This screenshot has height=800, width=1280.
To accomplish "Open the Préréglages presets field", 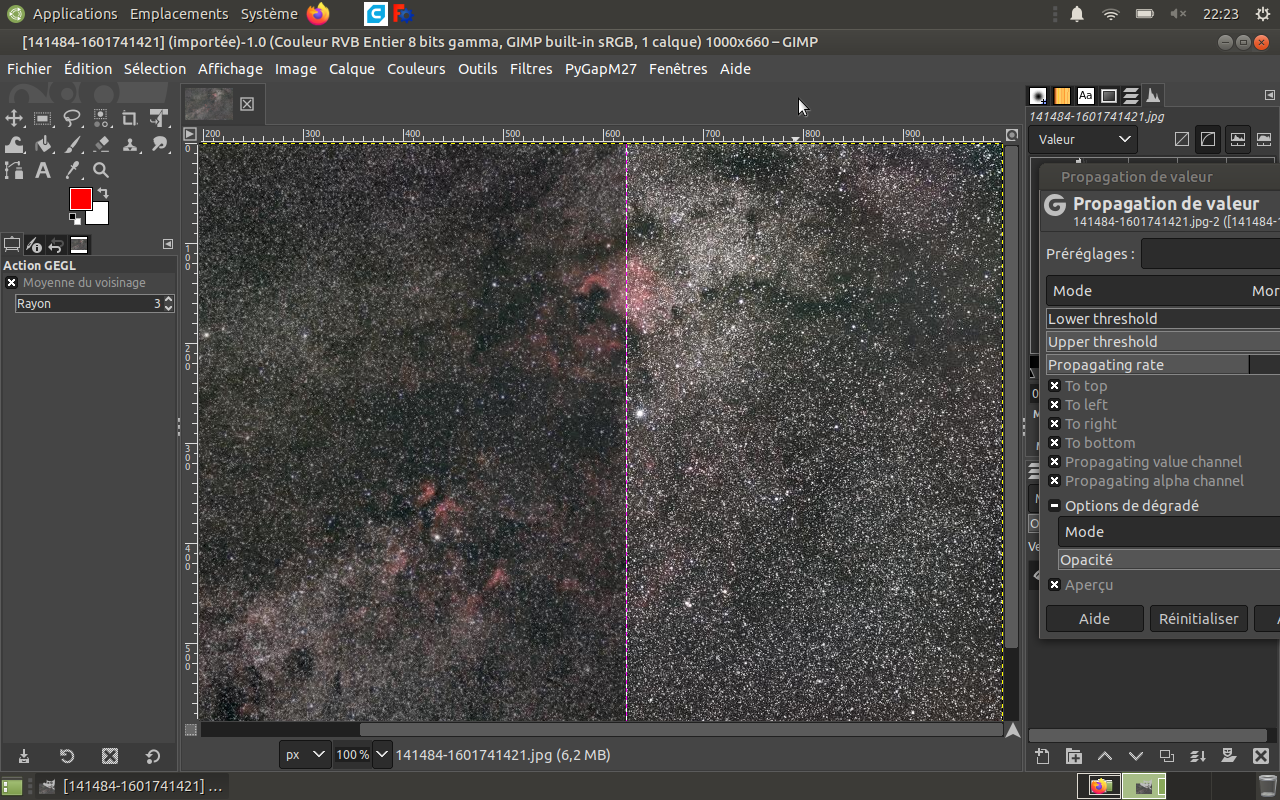I will [1210, 254].
